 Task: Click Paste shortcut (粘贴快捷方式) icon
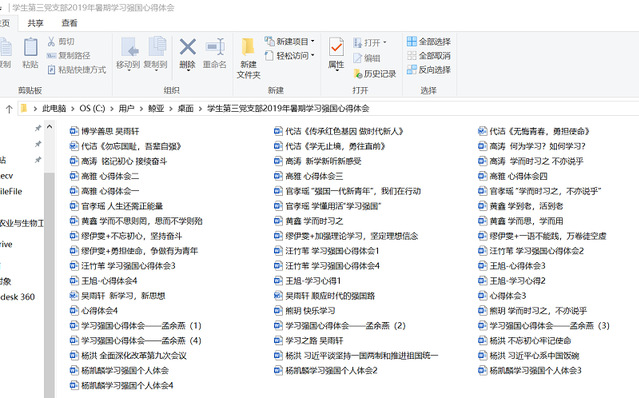click(x=51, y=70)
